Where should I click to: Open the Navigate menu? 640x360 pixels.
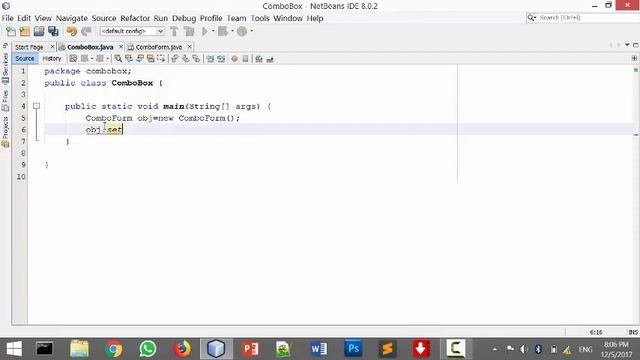click(72, 18)
